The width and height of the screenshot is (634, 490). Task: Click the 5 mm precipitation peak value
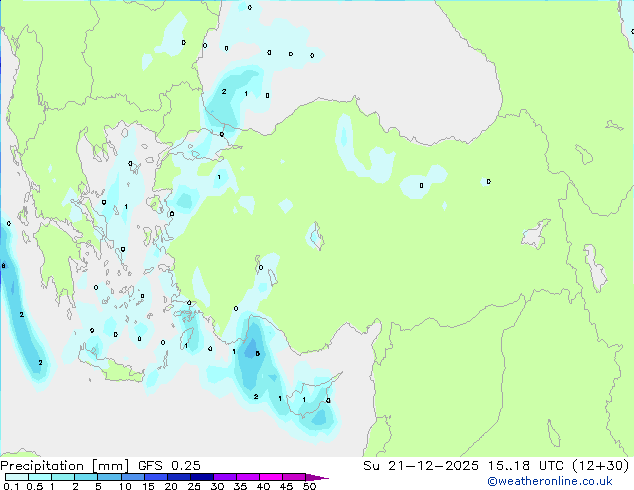click(x=258, y=353)
